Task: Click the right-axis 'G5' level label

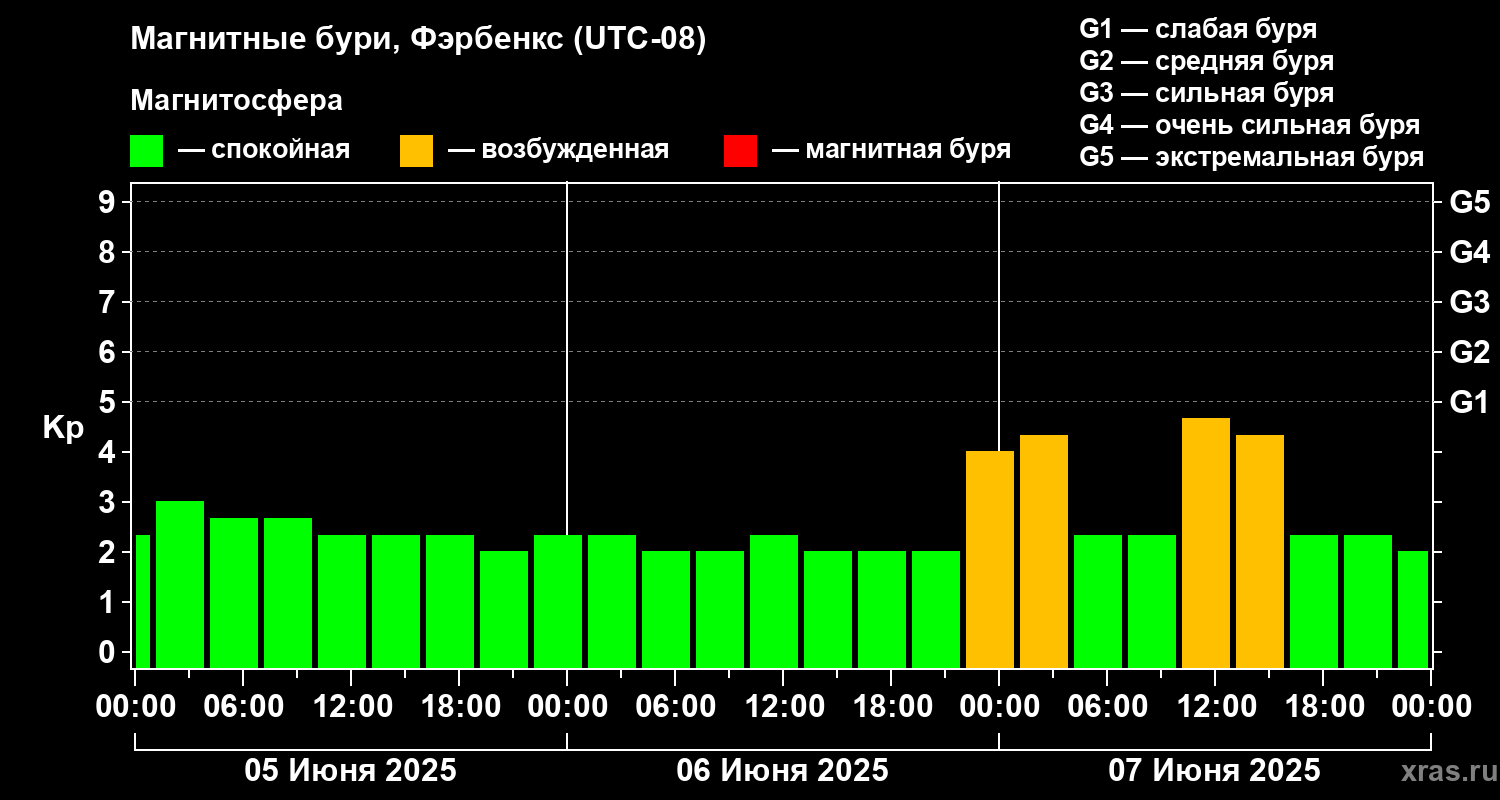Action: pos(1470,202)
